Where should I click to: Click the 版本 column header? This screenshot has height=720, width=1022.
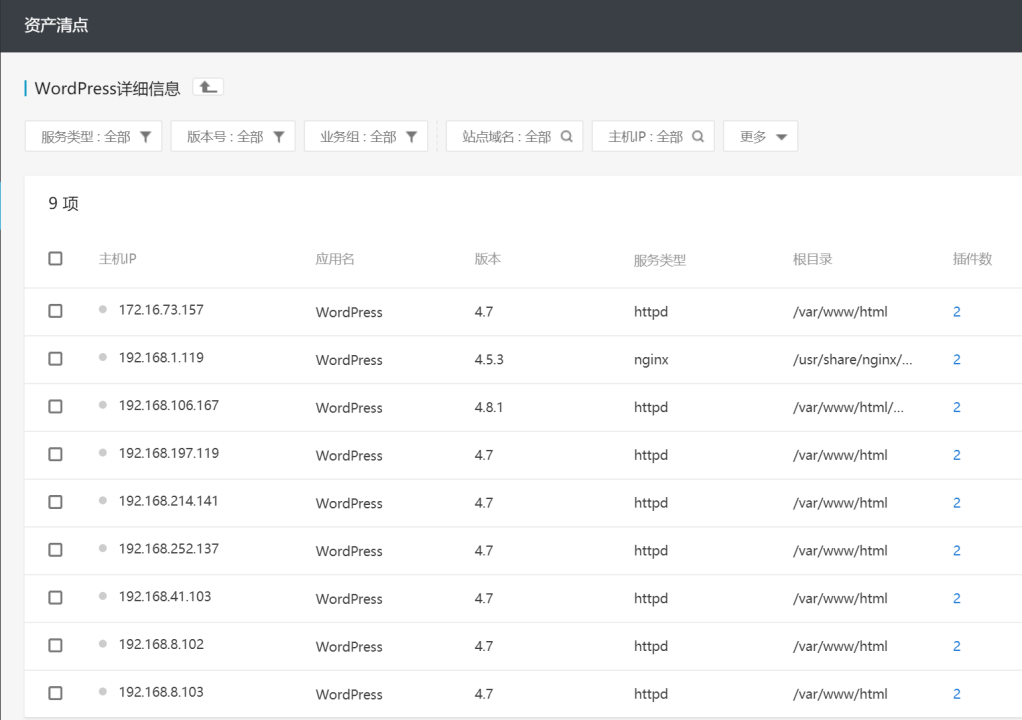488,259
